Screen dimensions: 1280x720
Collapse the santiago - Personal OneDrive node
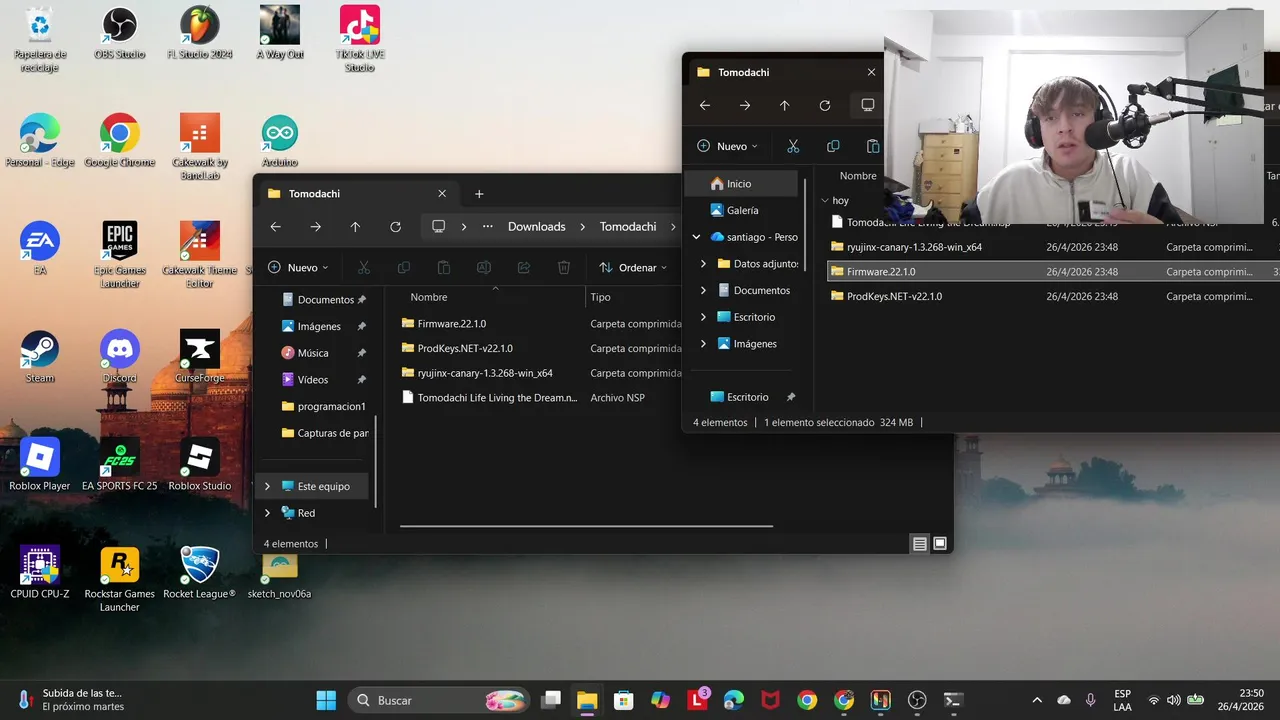click(x=696, y=237)
